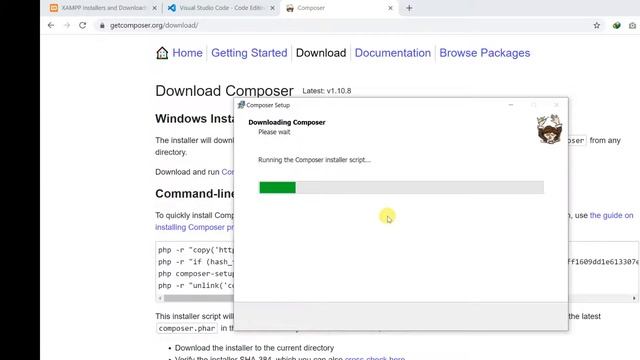This screenshot has height=360, width=640.
Task: Switch to the Visual Studio Code tab
Action: point(221,8)
